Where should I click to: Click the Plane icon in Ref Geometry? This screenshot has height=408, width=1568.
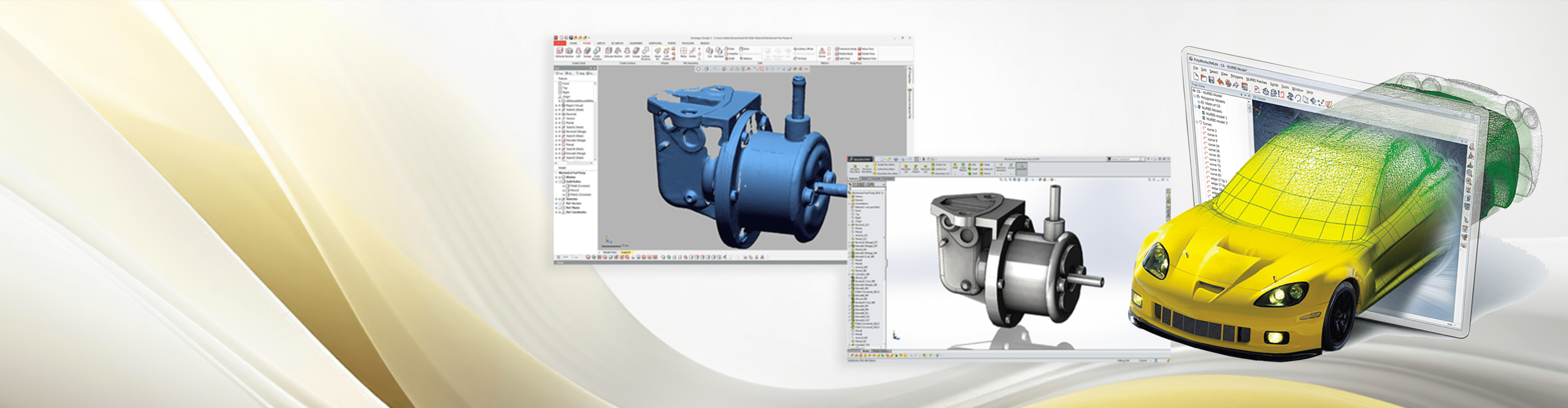pyautogui.click(x=683, y=52)
